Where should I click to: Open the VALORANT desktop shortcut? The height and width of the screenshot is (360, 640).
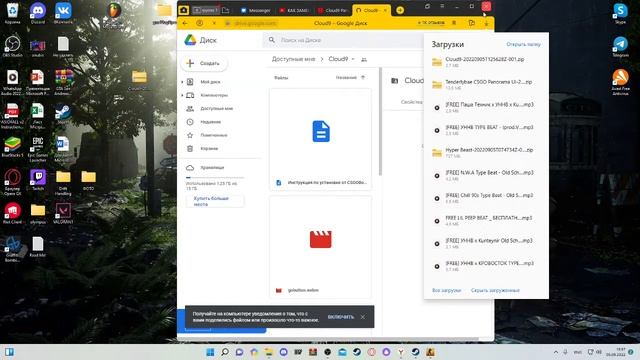click(63, 213)
